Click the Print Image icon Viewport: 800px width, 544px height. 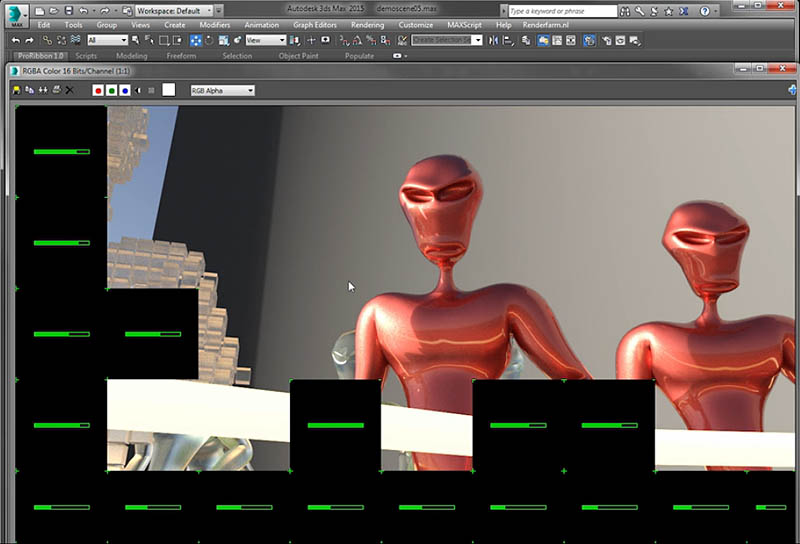click(56, 90)
